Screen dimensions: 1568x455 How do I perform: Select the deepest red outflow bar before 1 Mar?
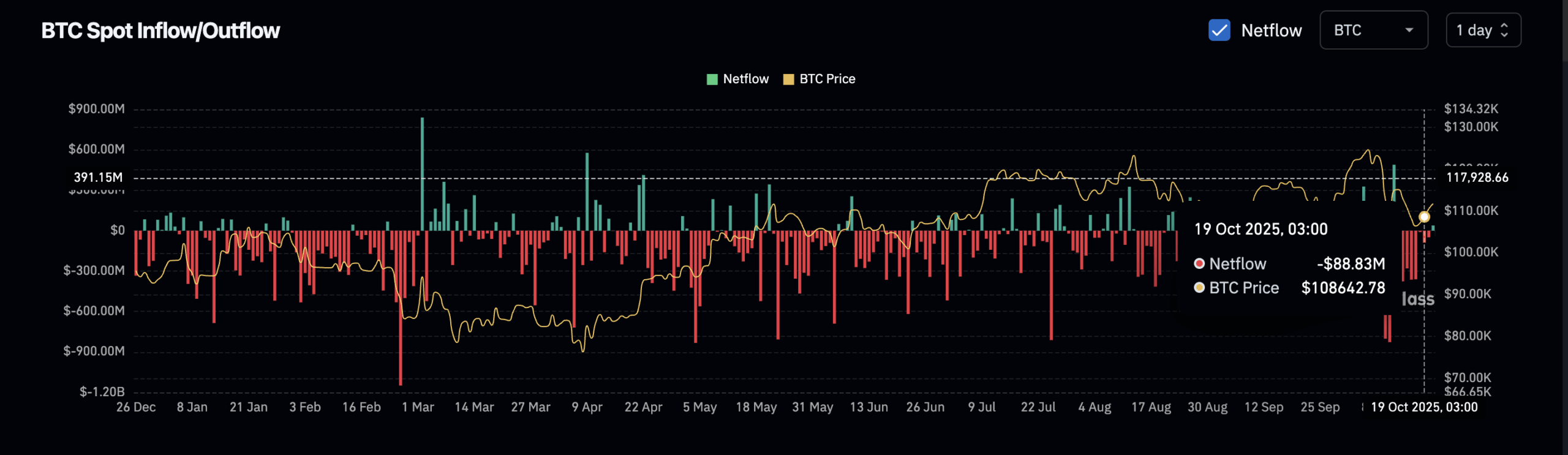click(x=401, y=306)
